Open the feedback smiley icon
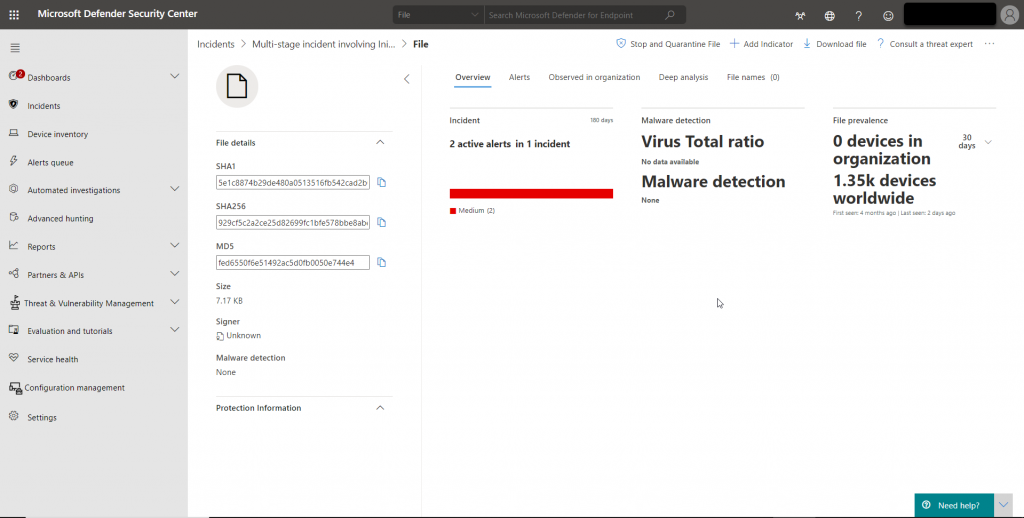Viewport: 1024px width, 518px height. point(888,16)
